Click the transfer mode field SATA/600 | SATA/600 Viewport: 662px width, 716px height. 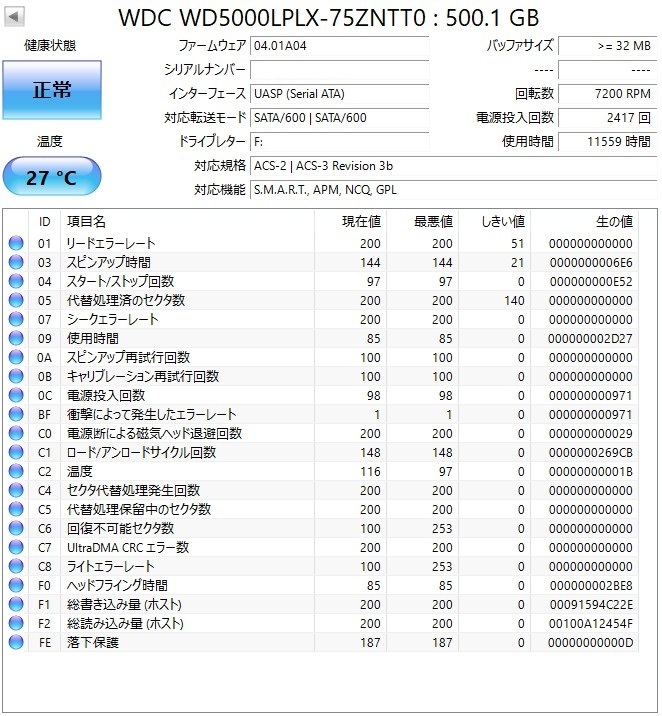(340, 118)
